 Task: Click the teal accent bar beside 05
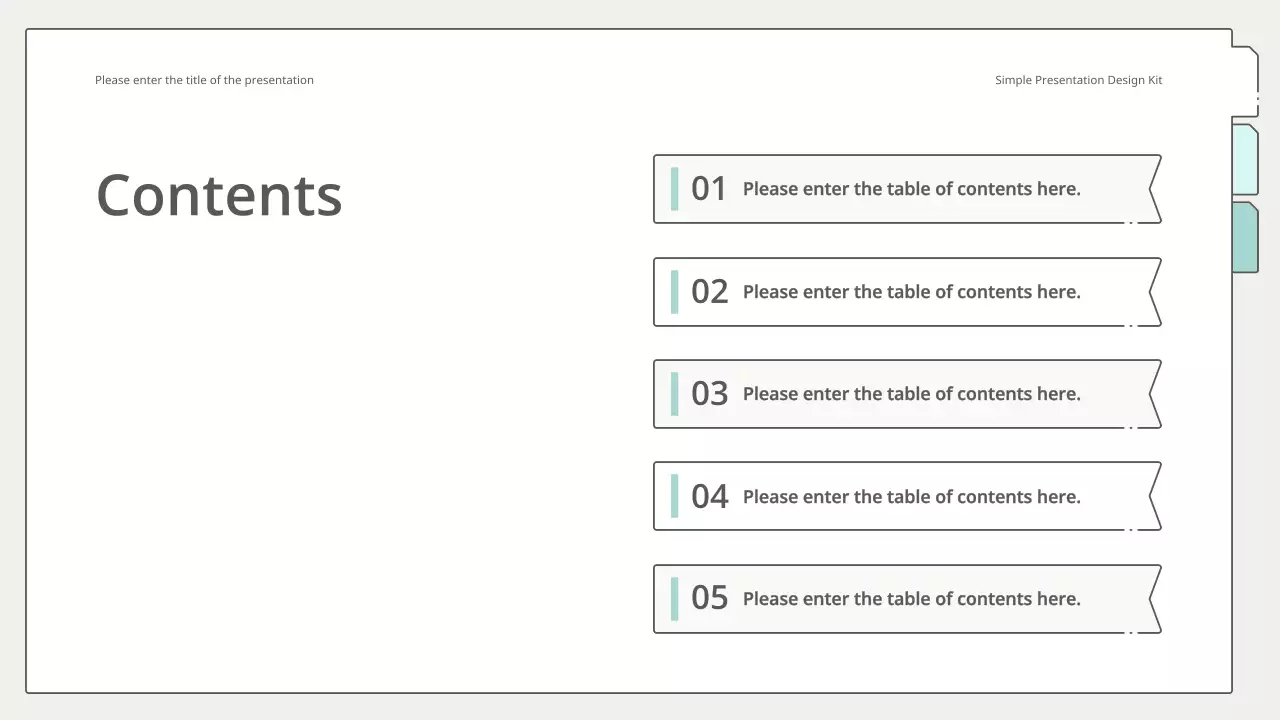pyautogui.click(x=674, y=599)
